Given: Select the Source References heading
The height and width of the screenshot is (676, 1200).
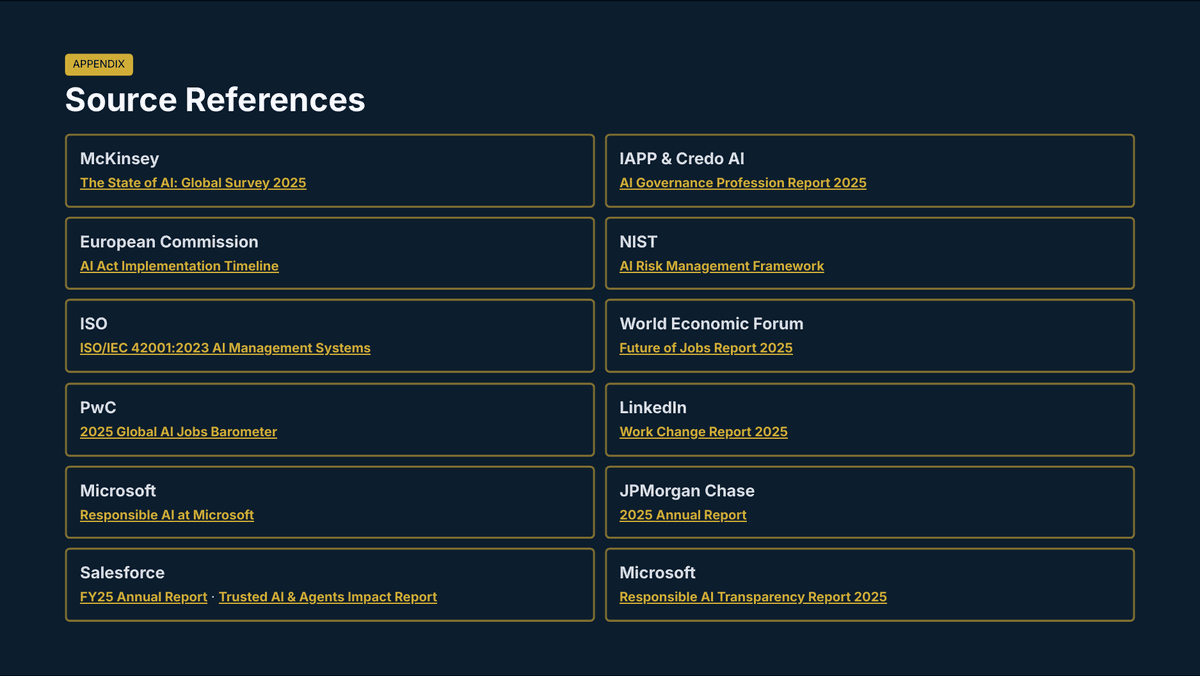Looking at the screenshot, I should 215,100.
